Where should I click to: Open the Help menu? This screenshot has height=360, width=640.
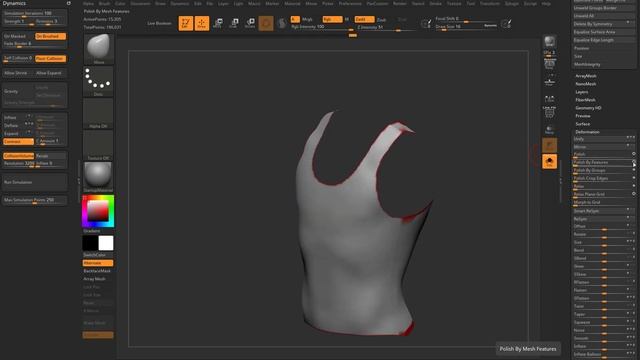(x=546, y=3)
